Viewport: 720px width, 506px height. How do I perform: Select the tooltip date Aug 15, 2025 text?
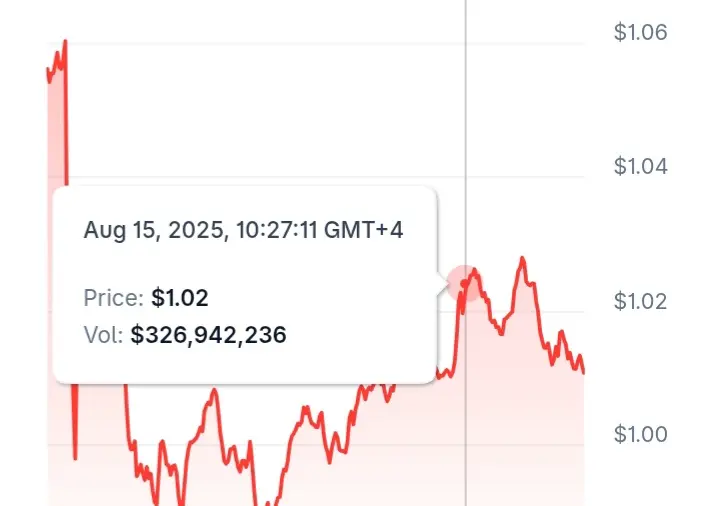pos(156,230)
